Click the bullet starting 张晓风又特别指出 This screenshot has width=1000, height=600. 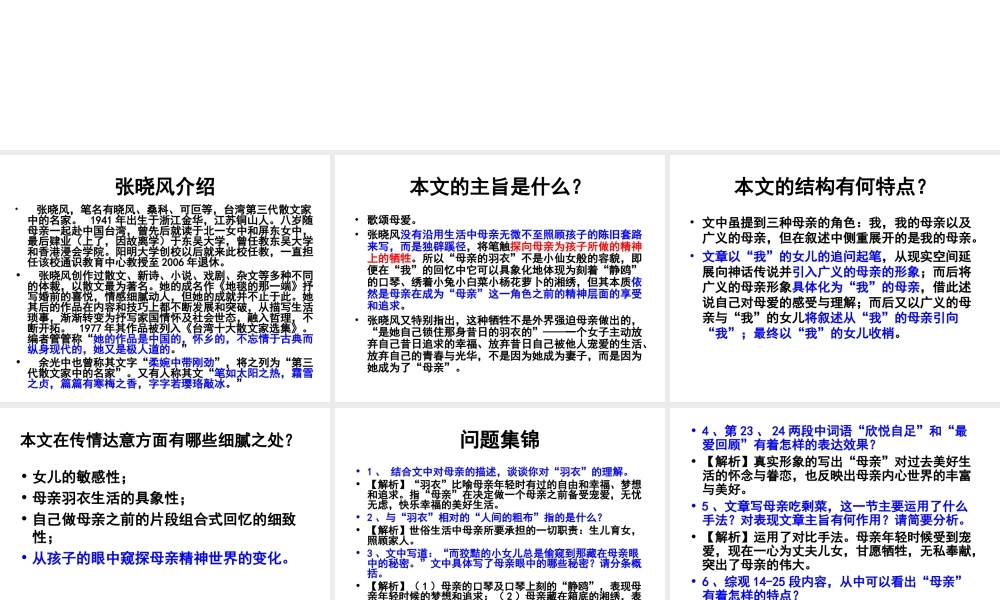point(507,344)
